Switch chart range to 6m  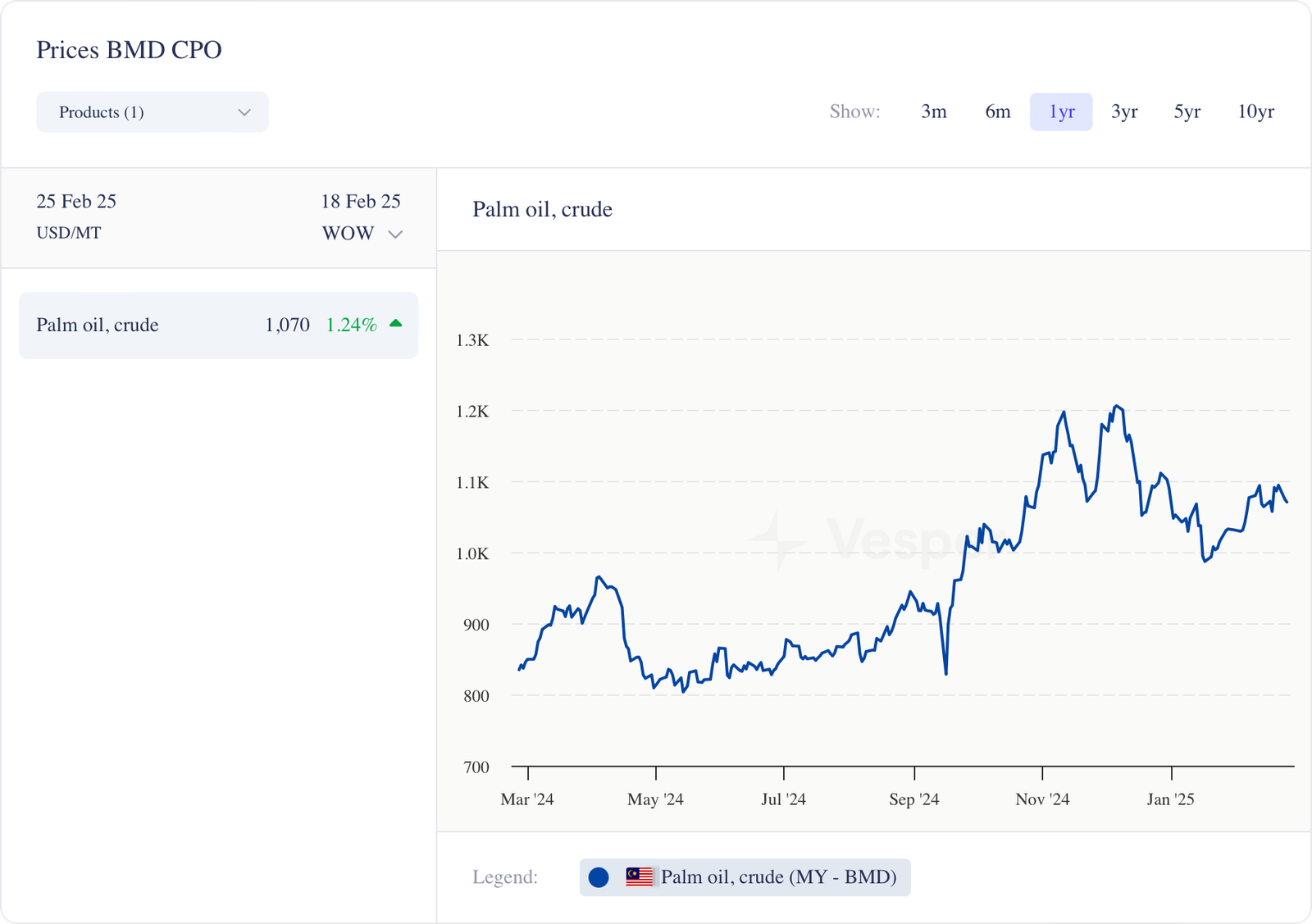[x=997, y=112]
